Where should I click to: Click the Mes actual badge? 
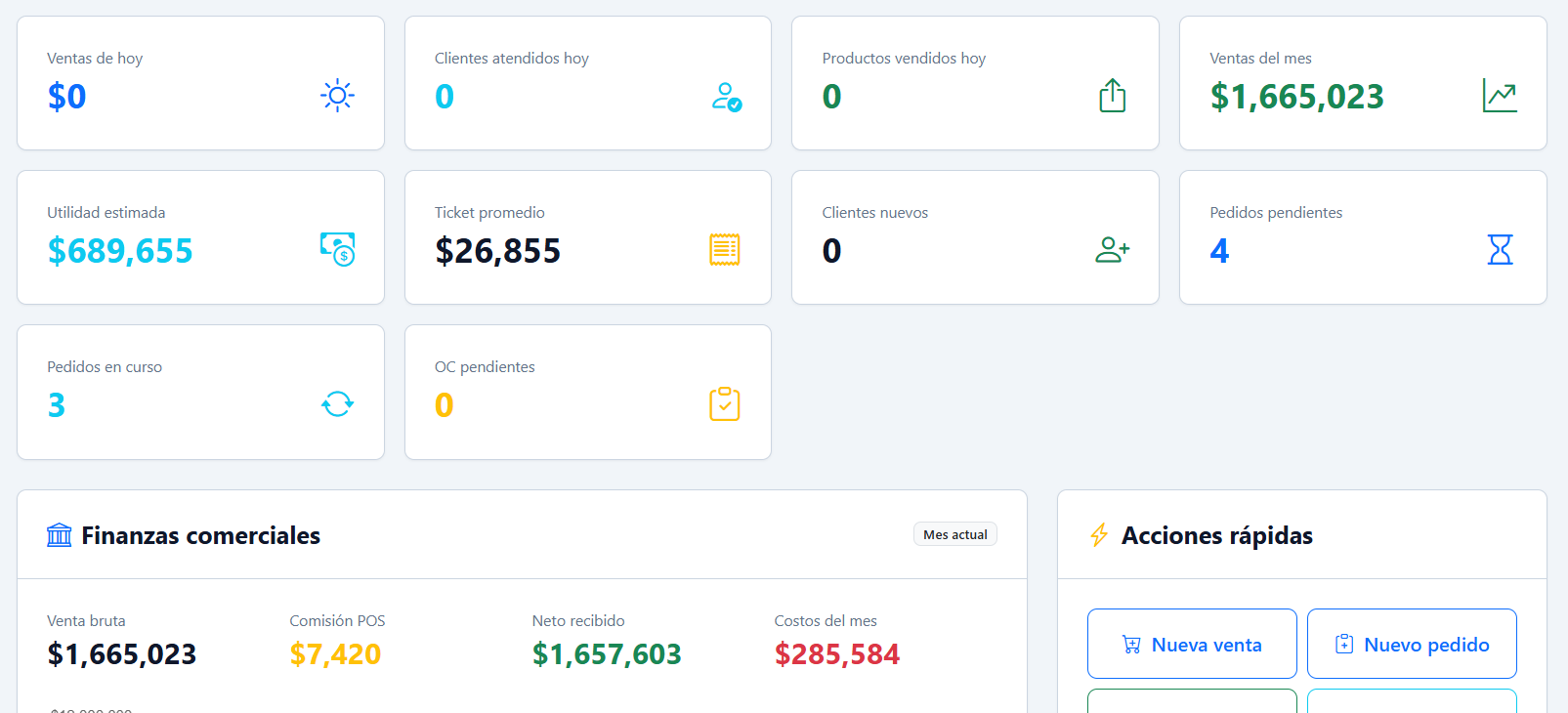955,534
